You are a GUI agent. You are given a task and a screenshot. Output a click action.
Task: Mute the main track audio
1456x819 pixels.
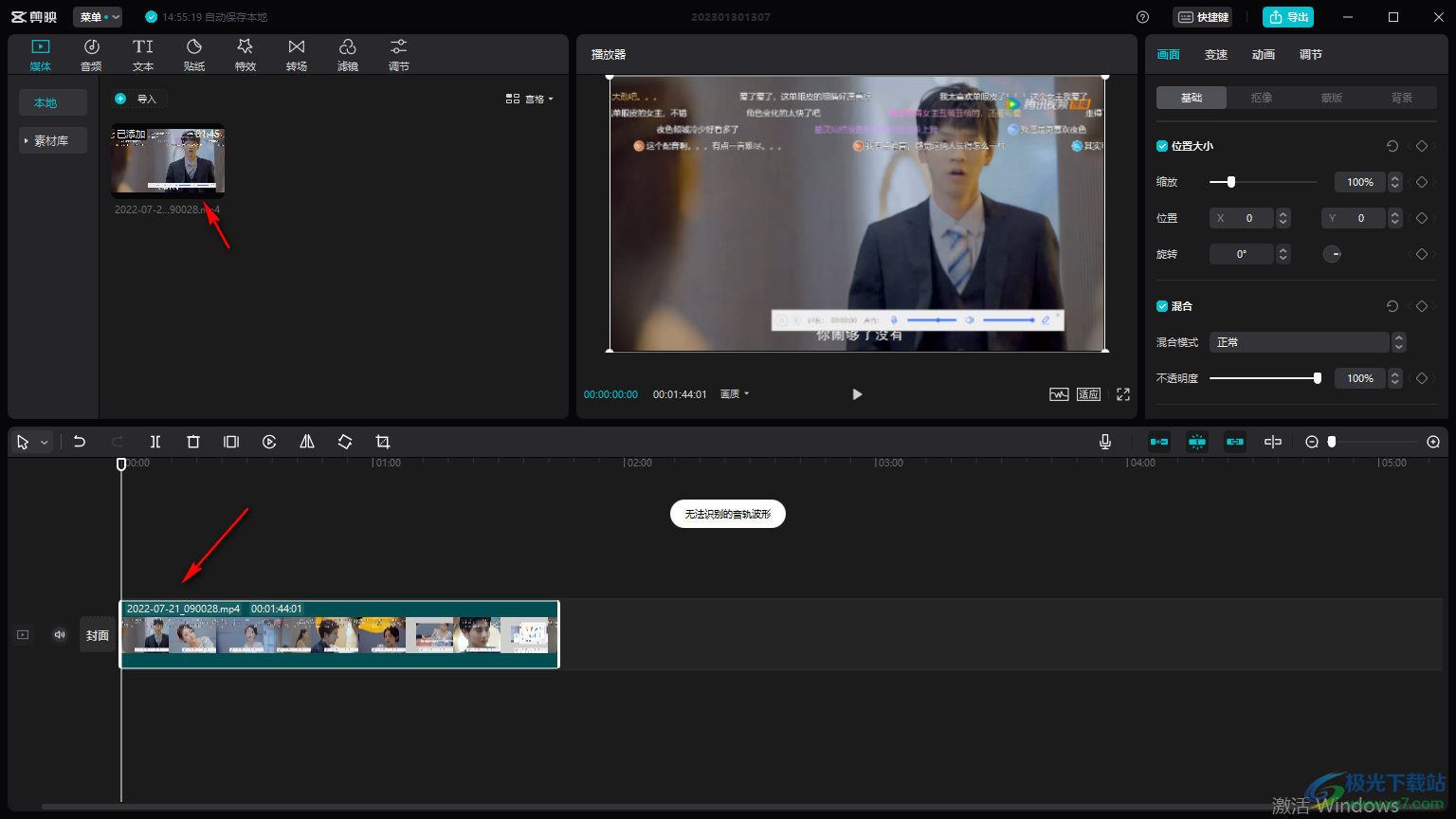click(x=61, y=635)
